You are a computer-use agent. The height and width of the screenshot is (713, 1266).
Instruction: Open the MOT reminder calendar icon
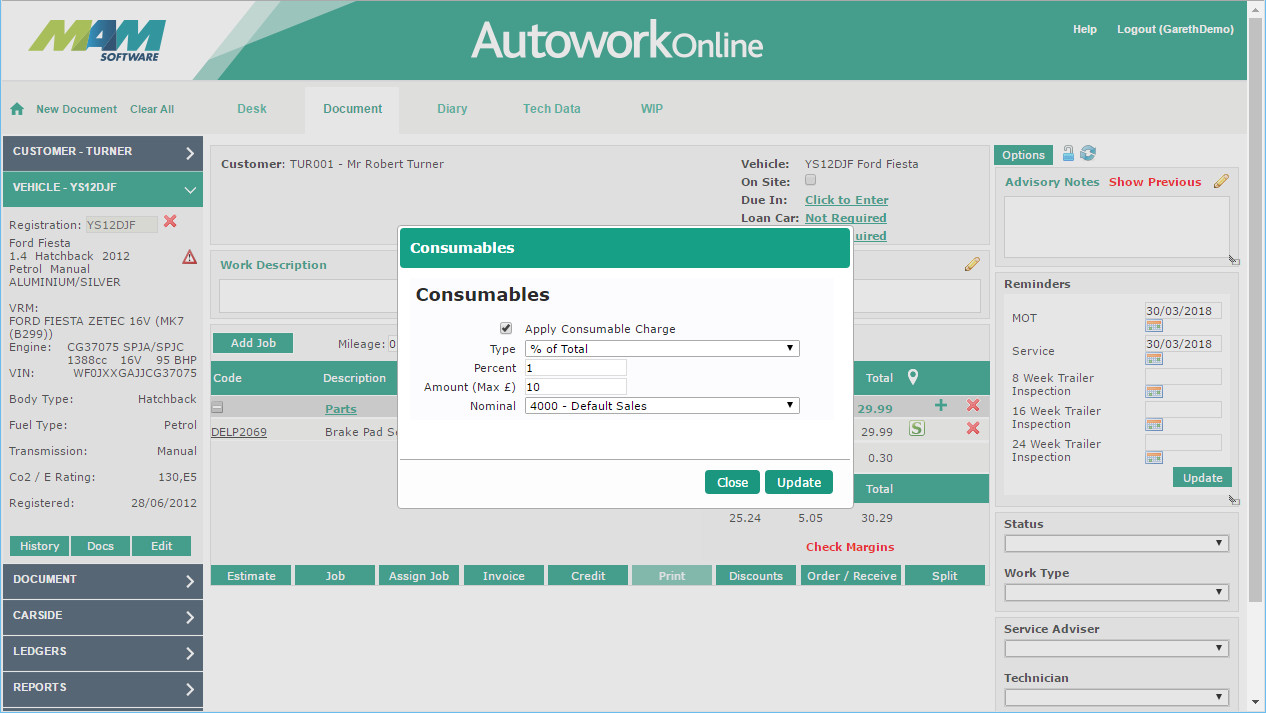1154,326
